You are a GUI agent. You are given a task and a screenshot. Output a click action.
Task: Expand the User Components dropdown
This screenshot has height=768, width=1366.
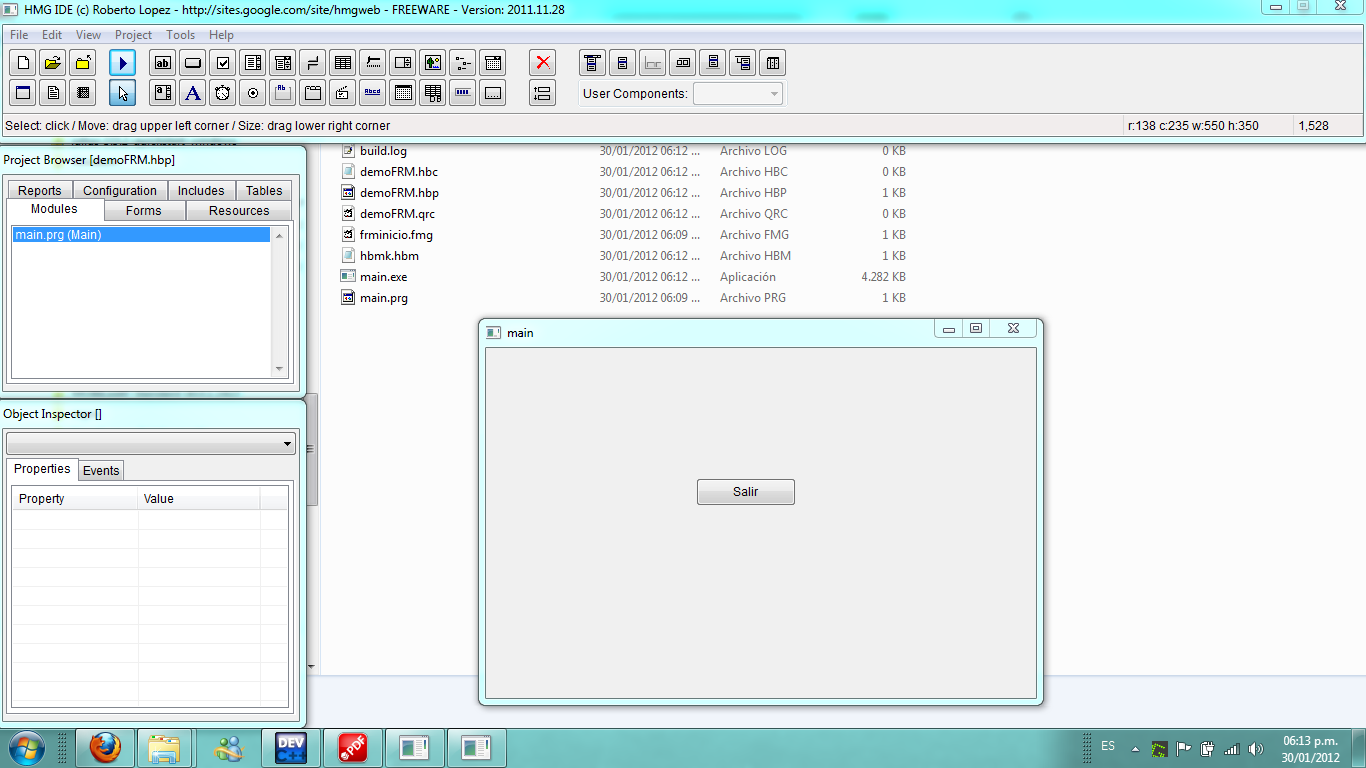[774, 94]
